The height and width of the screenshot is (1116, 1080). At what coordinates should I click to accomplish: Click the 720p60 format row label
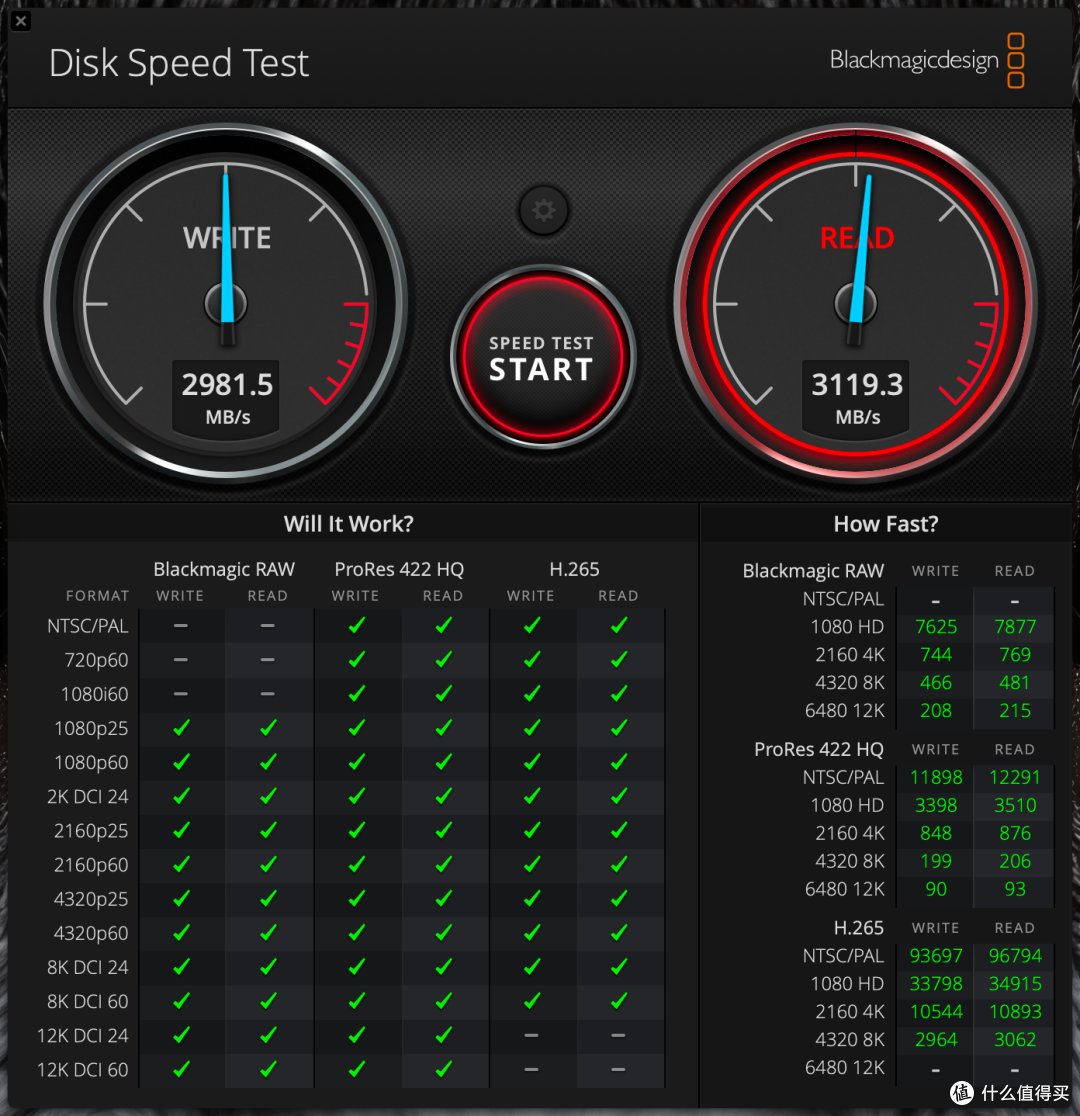click(x=96, y=660)
